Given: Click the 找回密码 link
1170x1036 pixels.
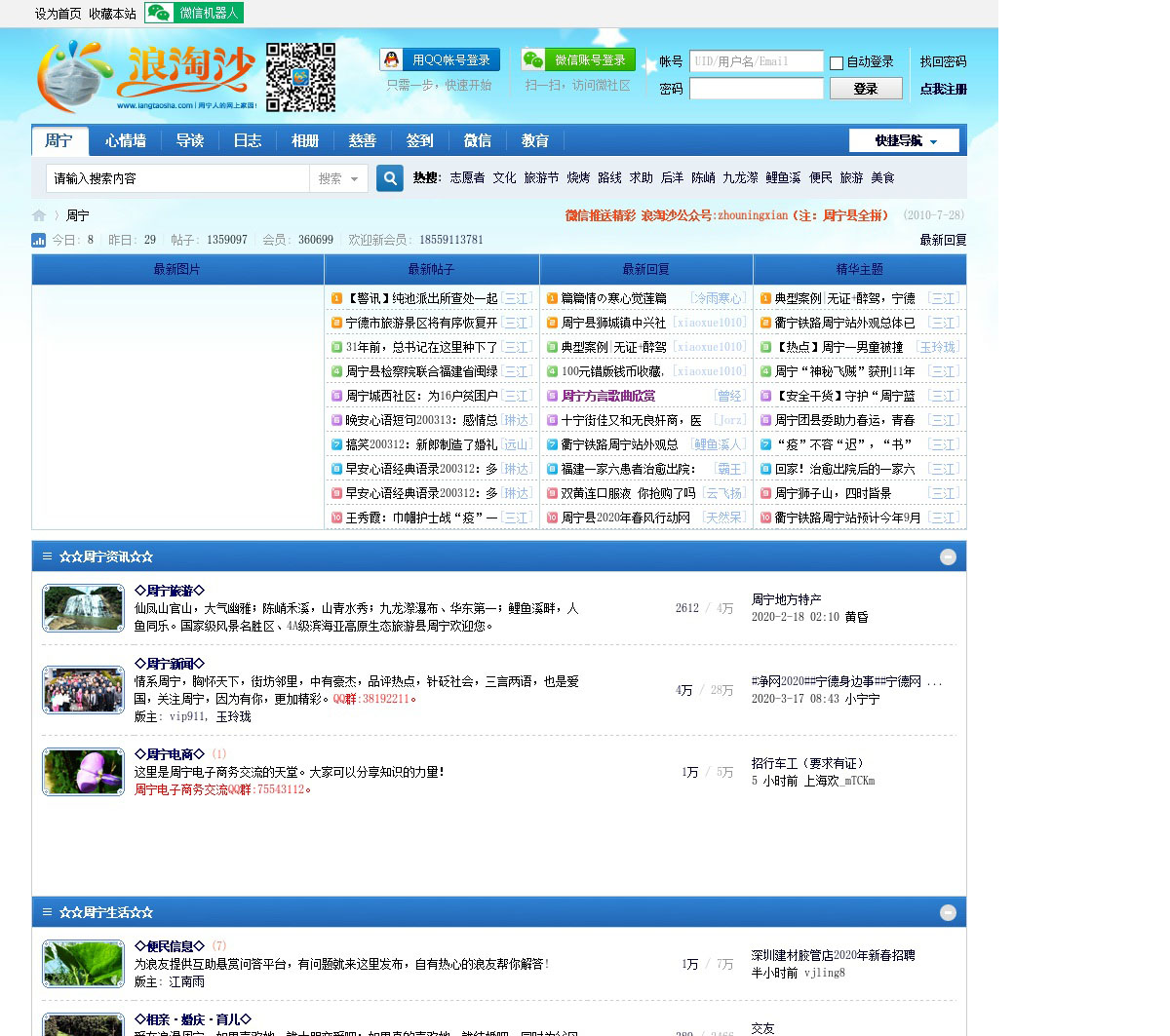Looking at the screenshot, I should [x=943, y=61].
